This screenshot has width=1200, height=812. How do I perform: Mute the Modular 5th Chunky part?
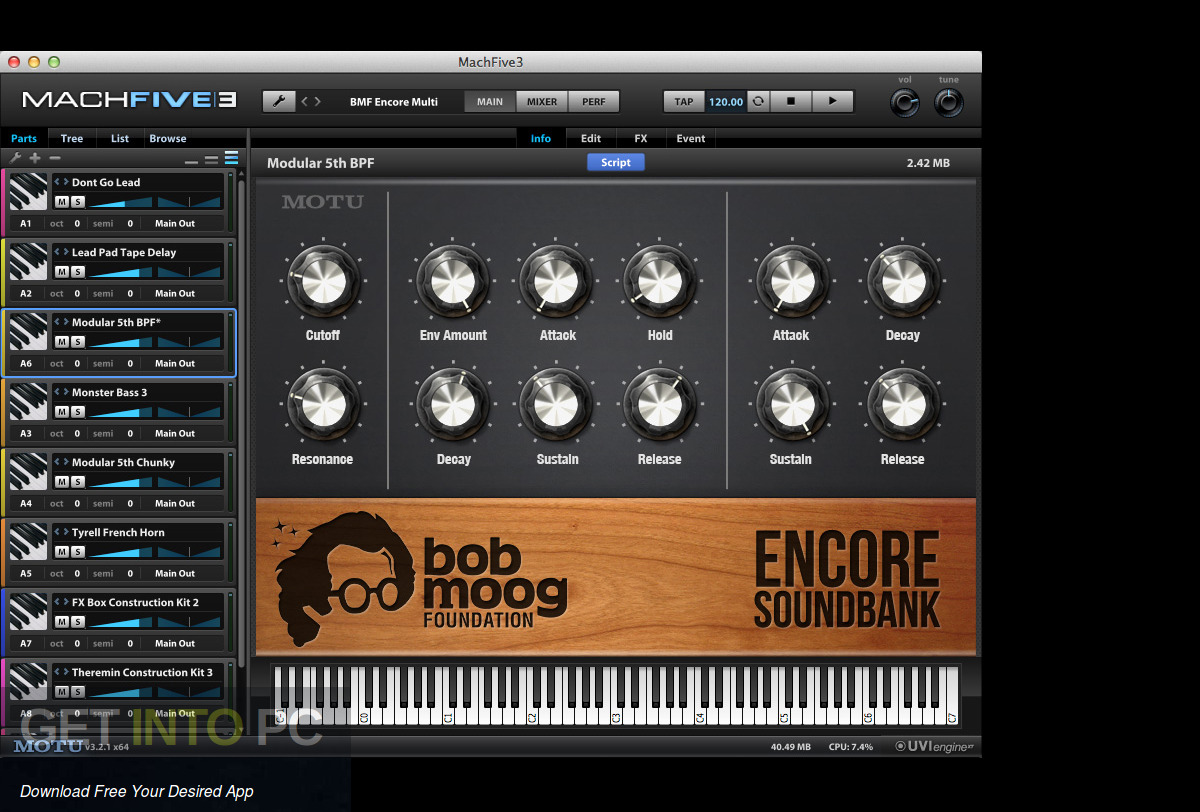click(x=61, y=482)
